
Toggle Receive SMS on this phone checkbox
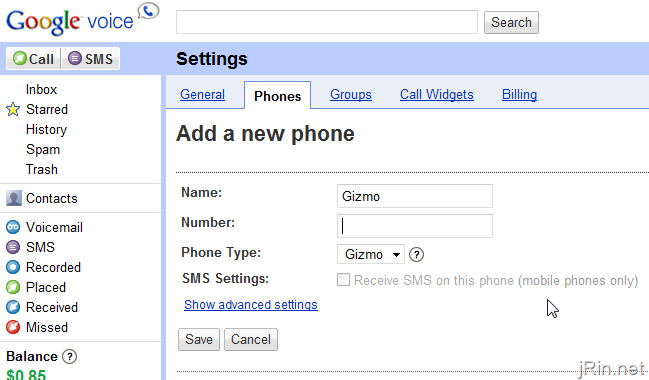click(343, 280)
